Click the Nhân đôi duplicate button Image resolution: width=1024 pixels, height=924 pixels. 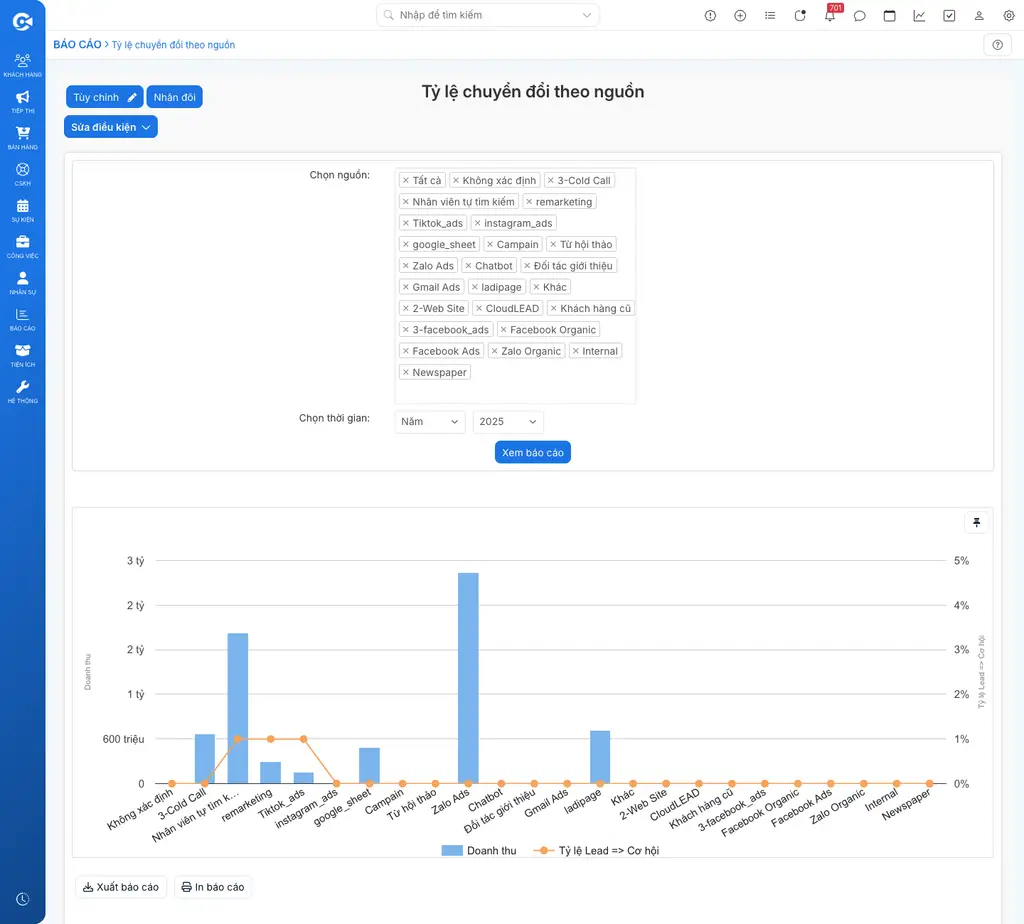point(174,97)
